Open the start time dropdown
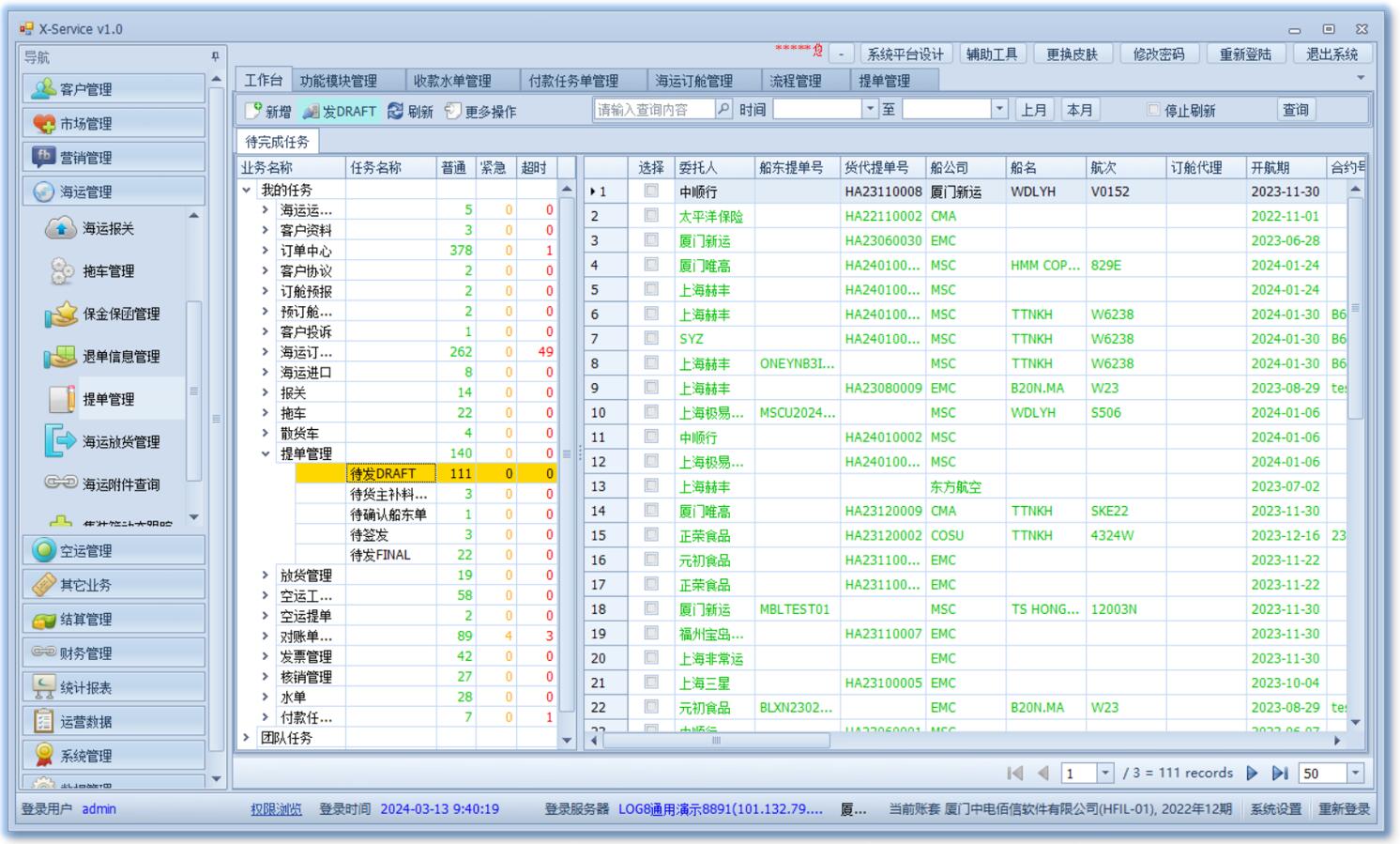This screenshot has height=844, width=1400. click(870, 110)
